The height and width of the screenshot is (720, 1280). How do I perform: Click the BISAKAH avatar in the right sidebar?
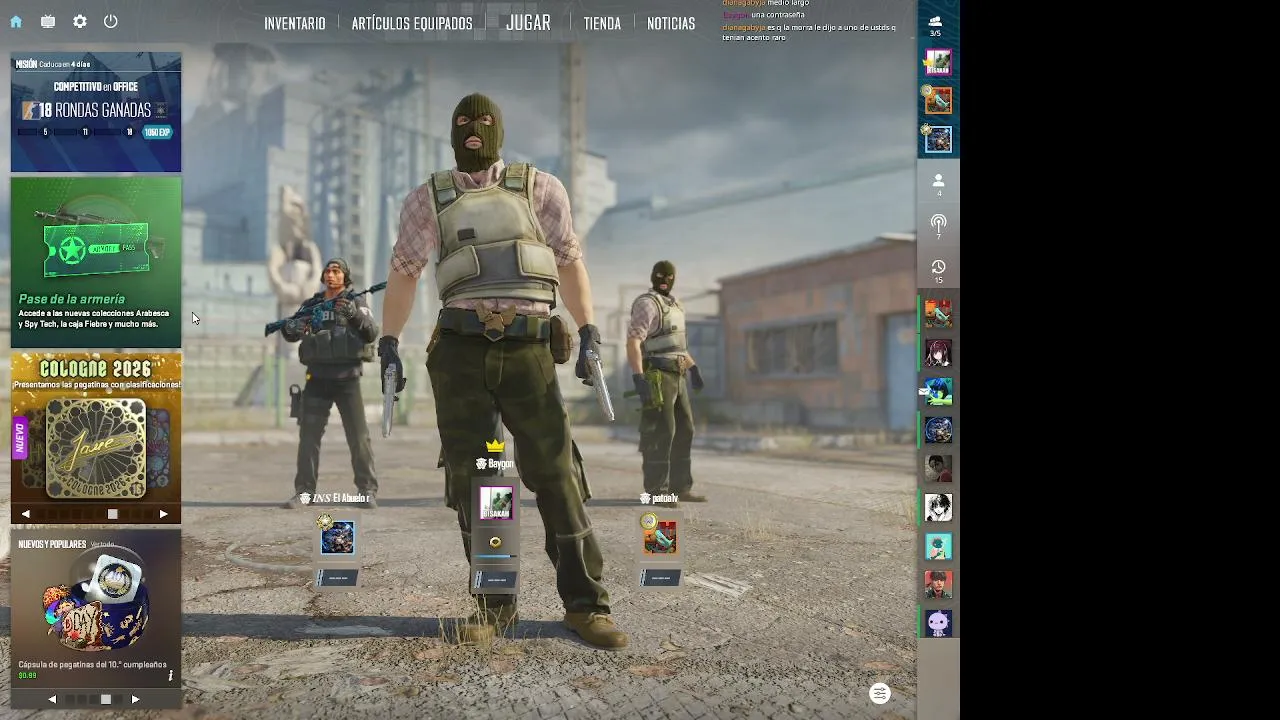[938, 62]
